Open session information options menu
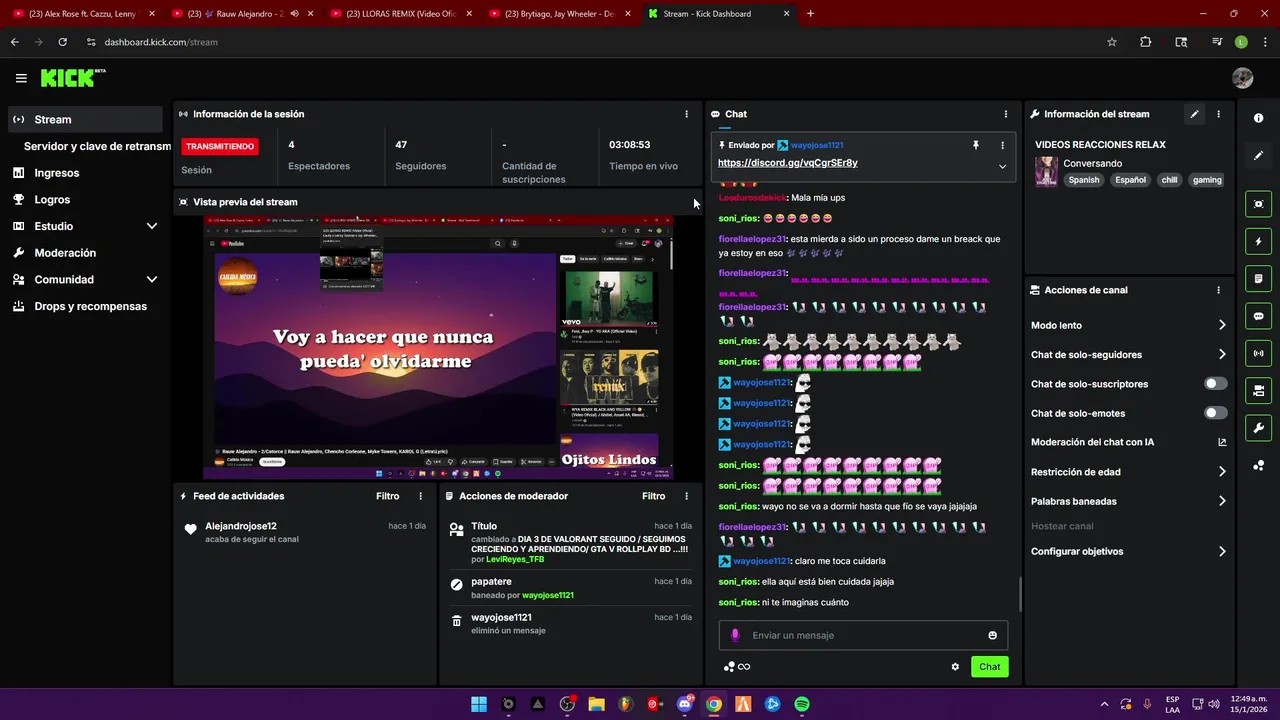Screen dimensions: 1280x720 (686, 114)
